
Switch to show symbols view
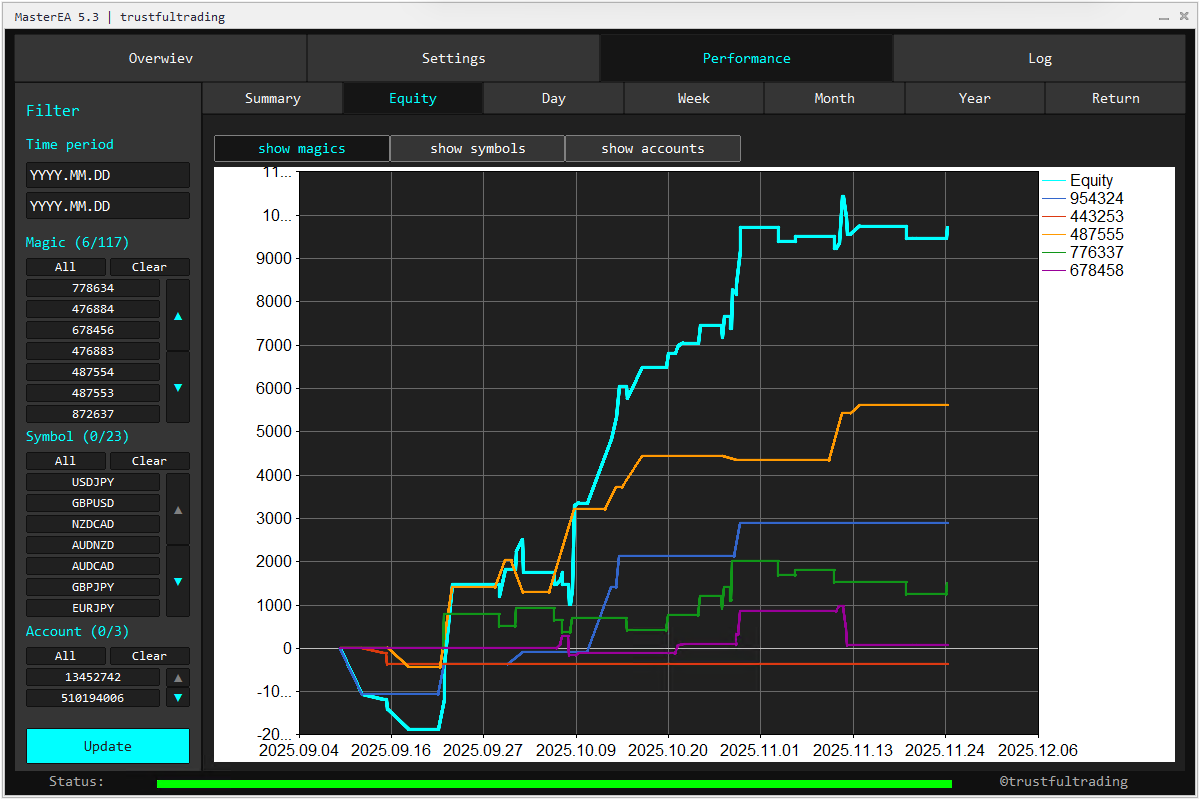pos(477,149)
